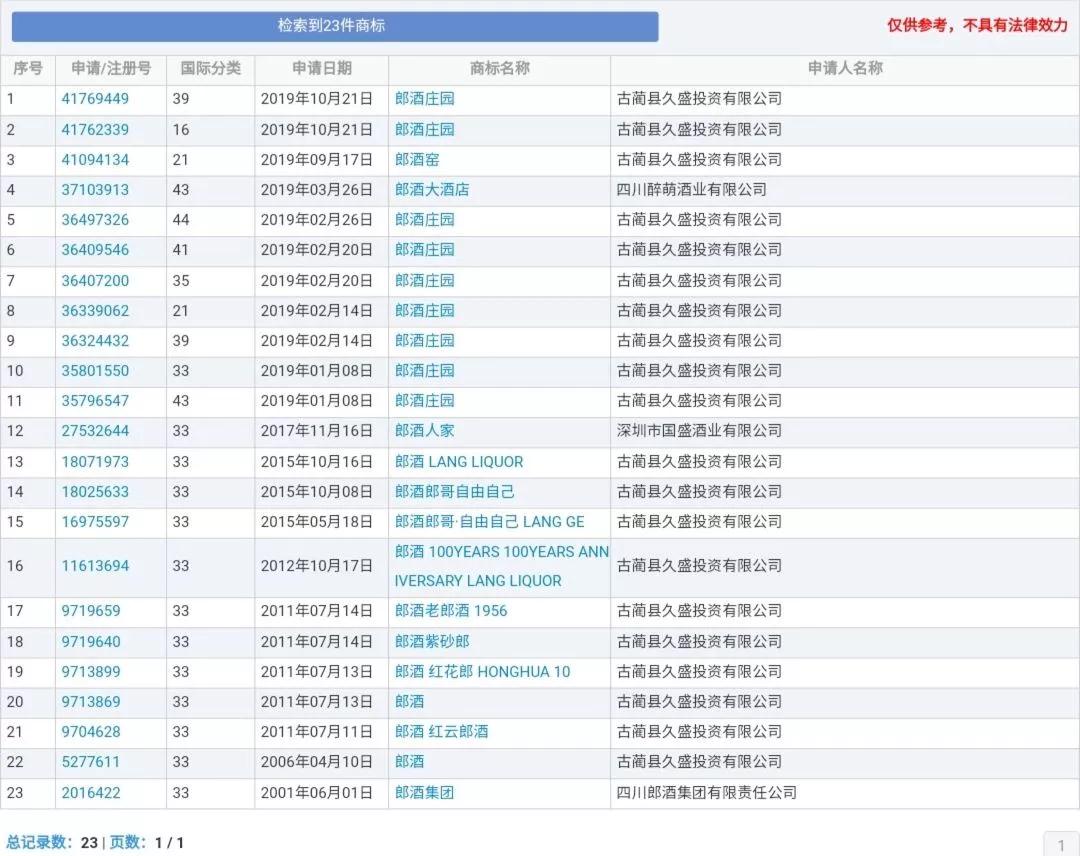Image resolution: width=1080 pixels, height=856 pixels.
Task: Click trademark 郎酒集团
Action: coord(424,793)
